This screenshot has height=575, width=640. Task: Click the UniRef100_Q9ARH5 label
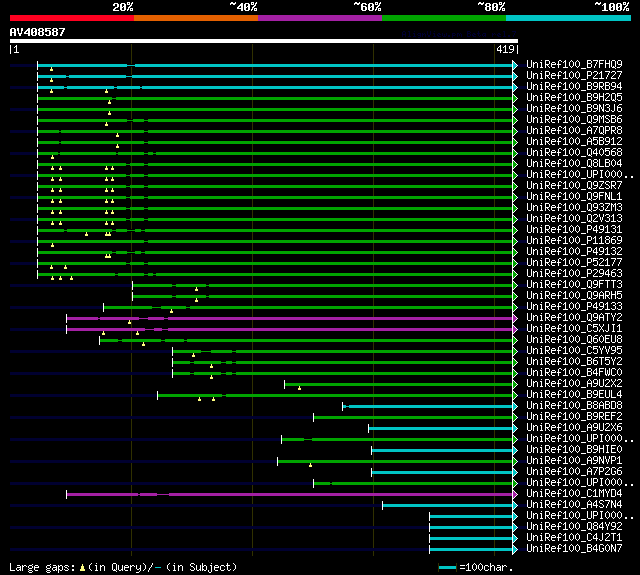574,296
